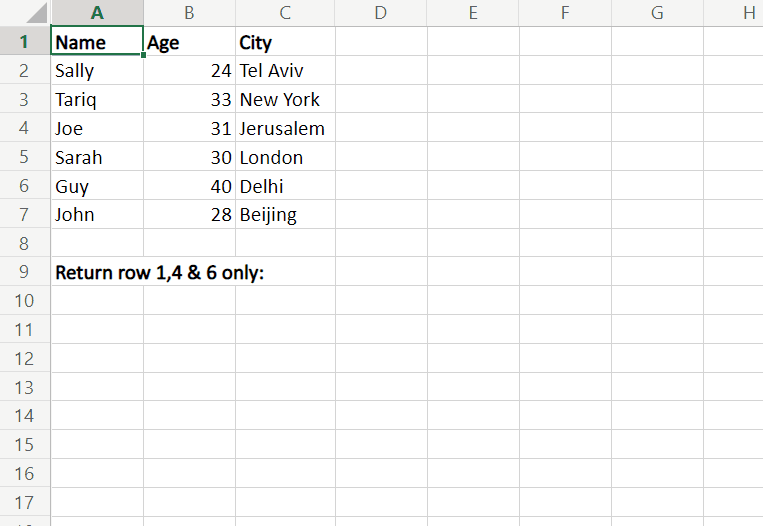Select the Age header cell

click(189, 43)
